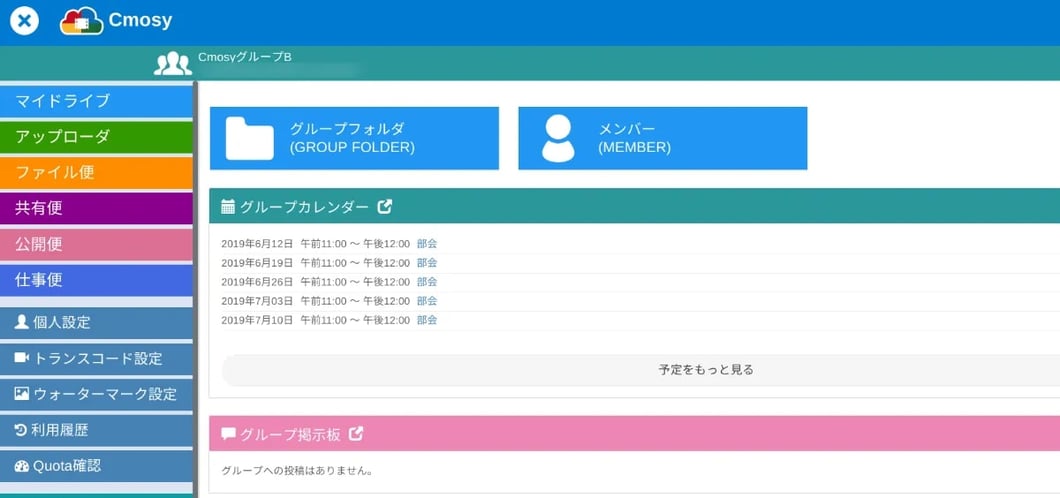Close the menu with the X button
Viewport: 1060px width, 498px height.
[24, 21]
